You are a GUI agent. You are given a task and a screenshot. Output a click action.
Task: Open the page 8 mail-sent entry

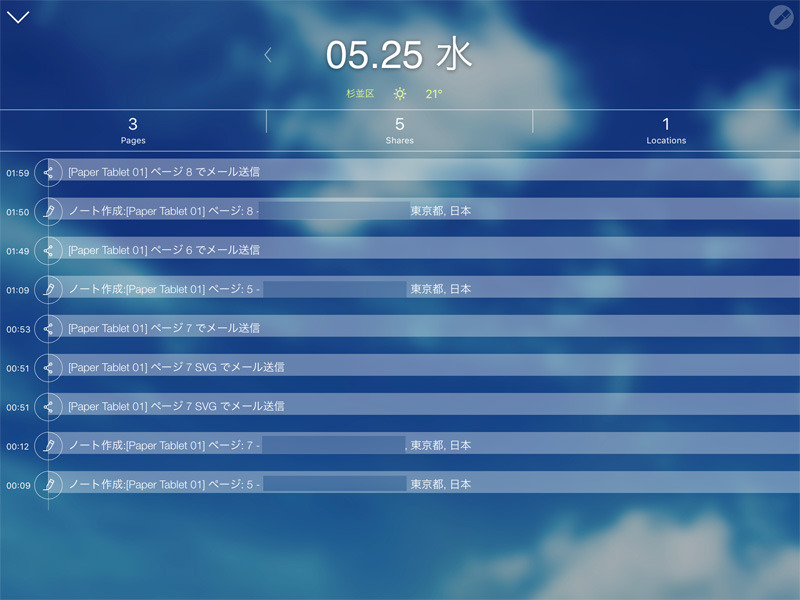pos(164,172)
